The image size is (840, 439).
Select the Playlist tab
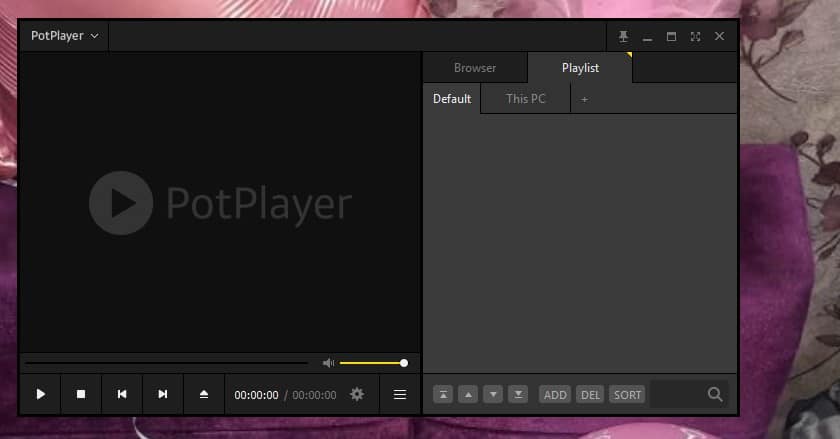pos(580,68)
